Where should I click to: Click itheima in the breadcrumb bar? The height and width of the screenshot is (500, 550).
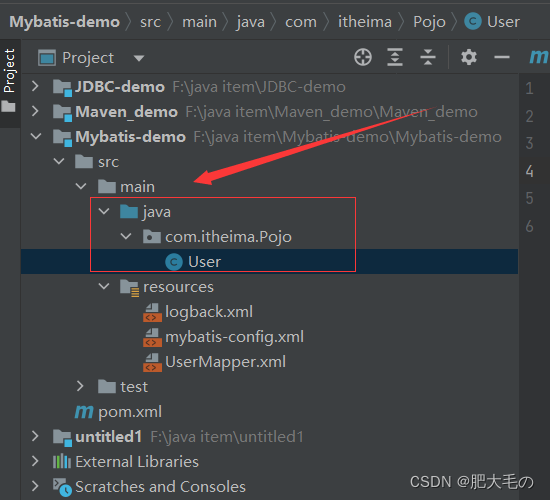pos(365,22)
